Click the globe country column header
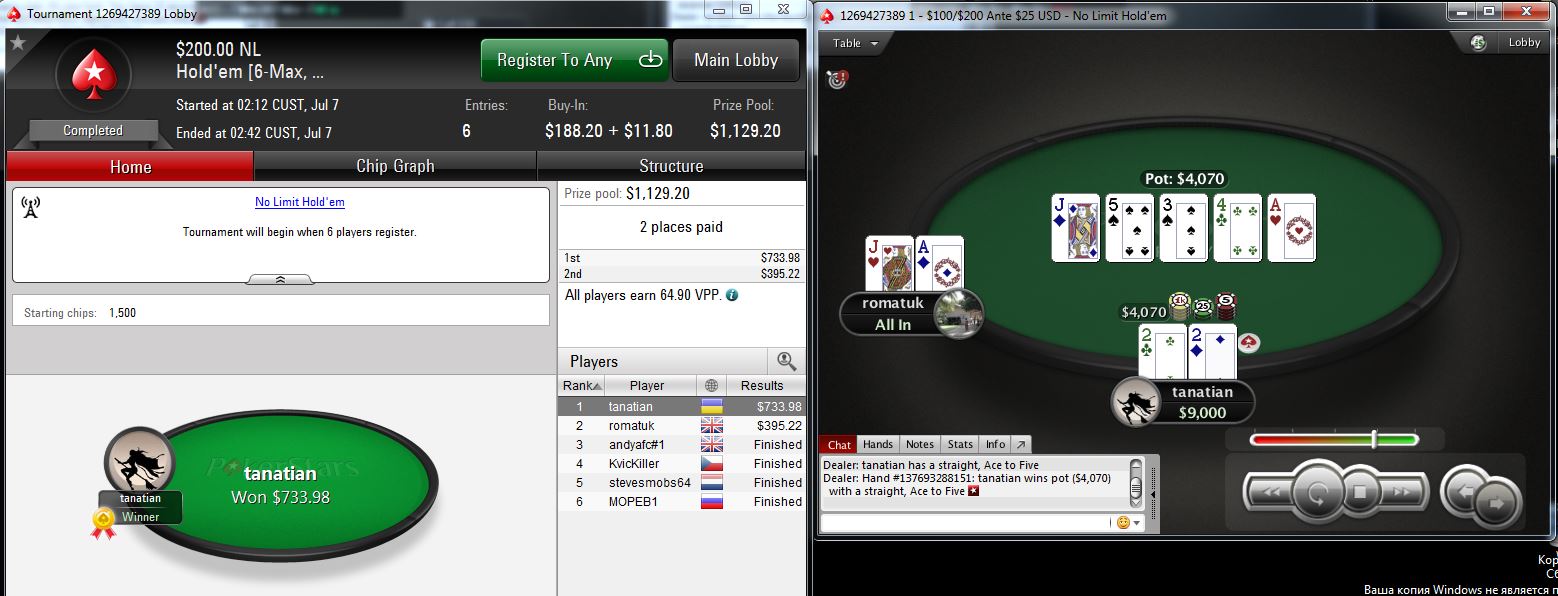 (711, 385)
